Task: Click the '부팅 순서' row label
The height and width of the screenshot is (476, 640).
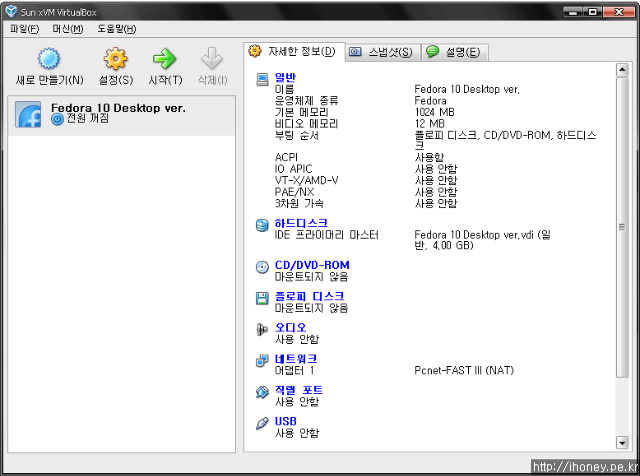Action: coord(297,135)
